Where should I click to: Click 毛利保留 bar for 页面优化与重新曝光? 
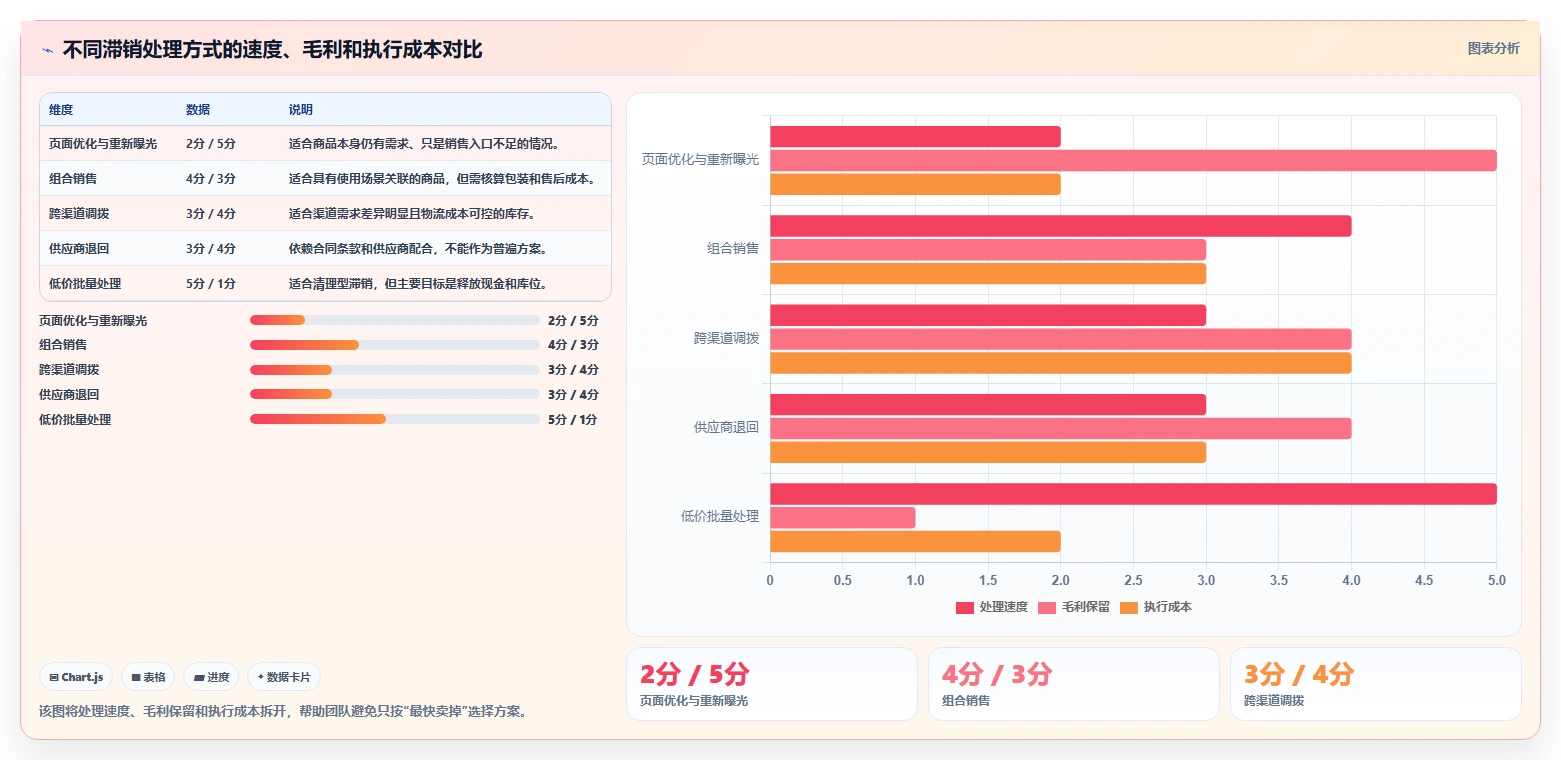tap(1133, 160)
